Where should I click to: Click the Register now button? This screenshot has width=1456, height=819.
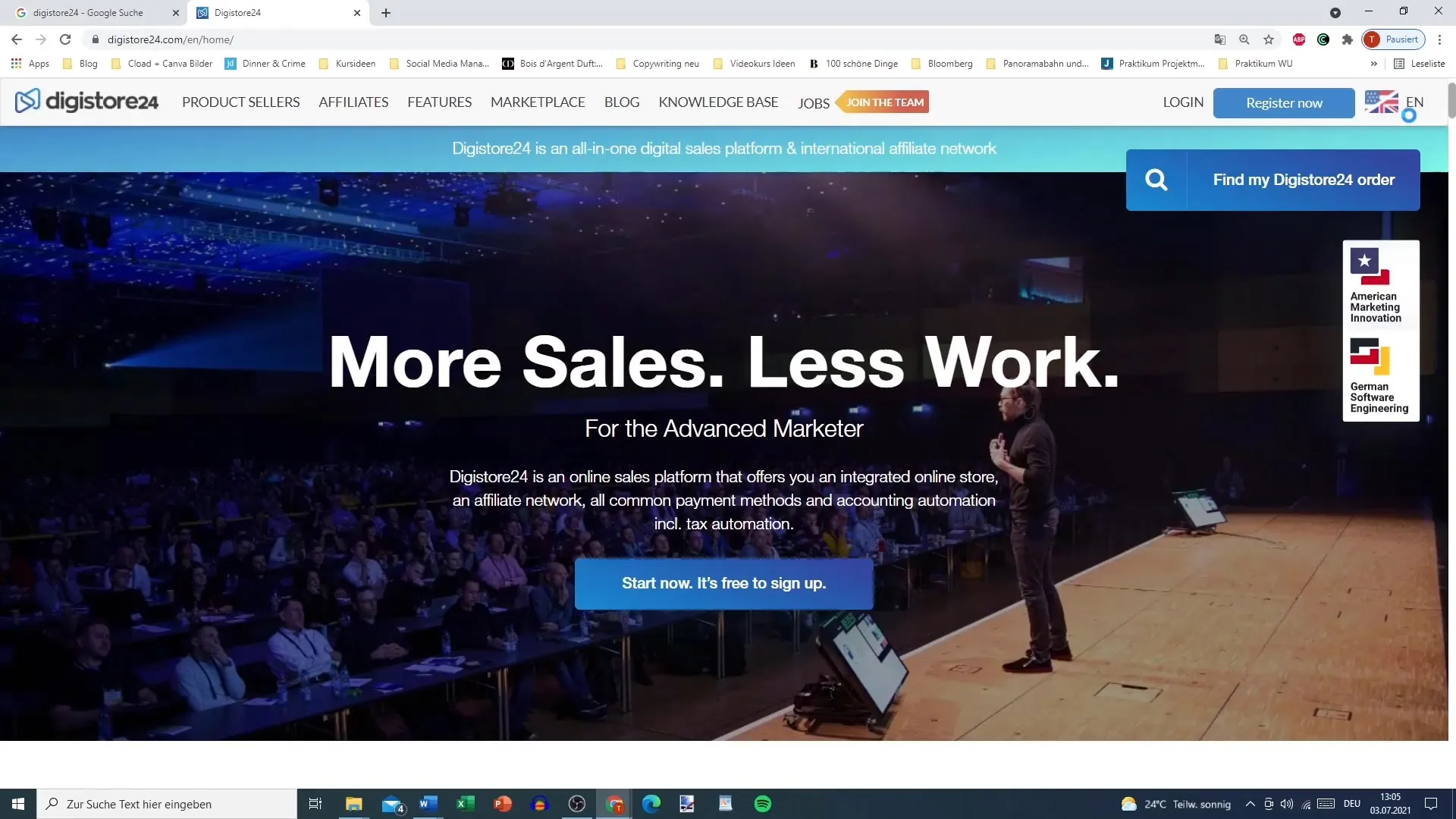click(x=1284, y=102)
